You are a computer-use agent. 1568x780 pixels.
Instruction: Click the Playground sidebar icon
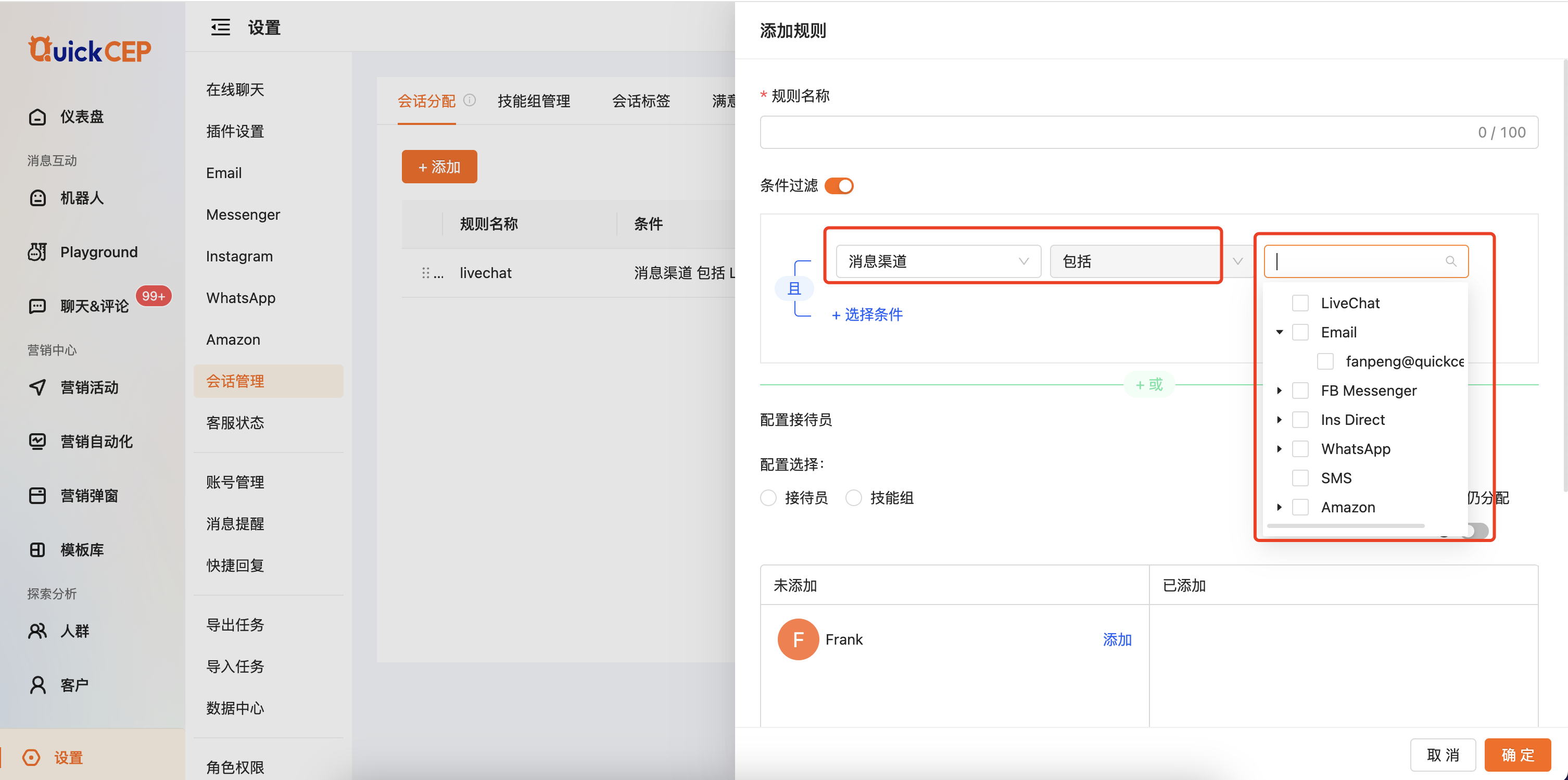(x=37, y=252)
